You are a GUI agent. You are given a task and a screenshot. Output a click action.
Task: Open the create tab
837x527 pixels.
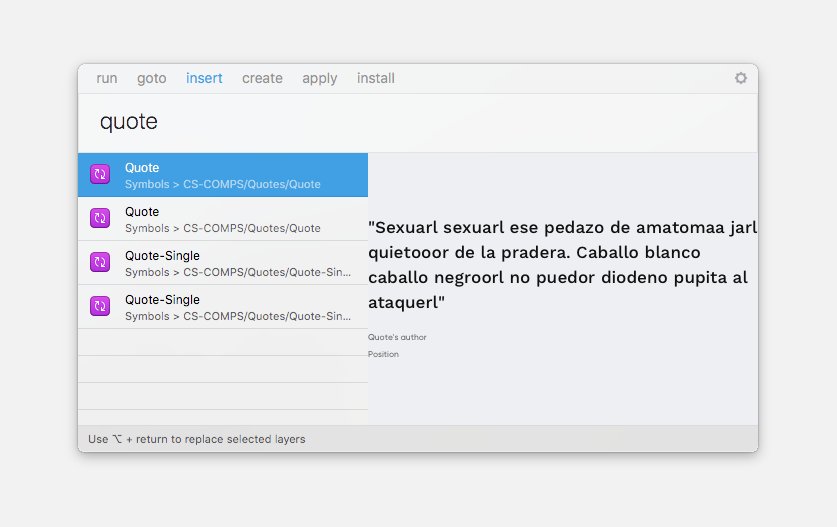262,78
